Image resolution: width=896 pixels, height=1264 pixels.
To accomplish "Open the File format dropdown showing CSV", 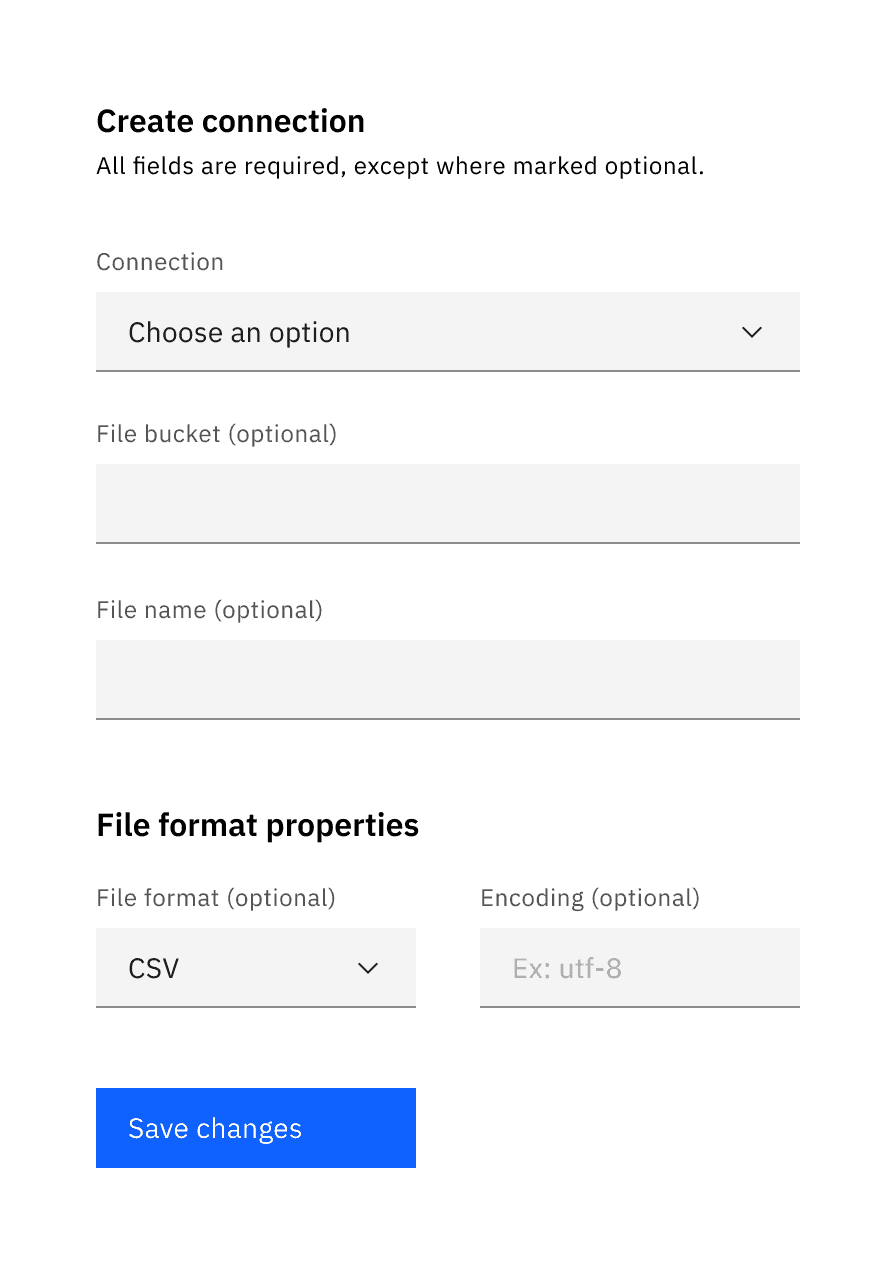I will 256,968.
